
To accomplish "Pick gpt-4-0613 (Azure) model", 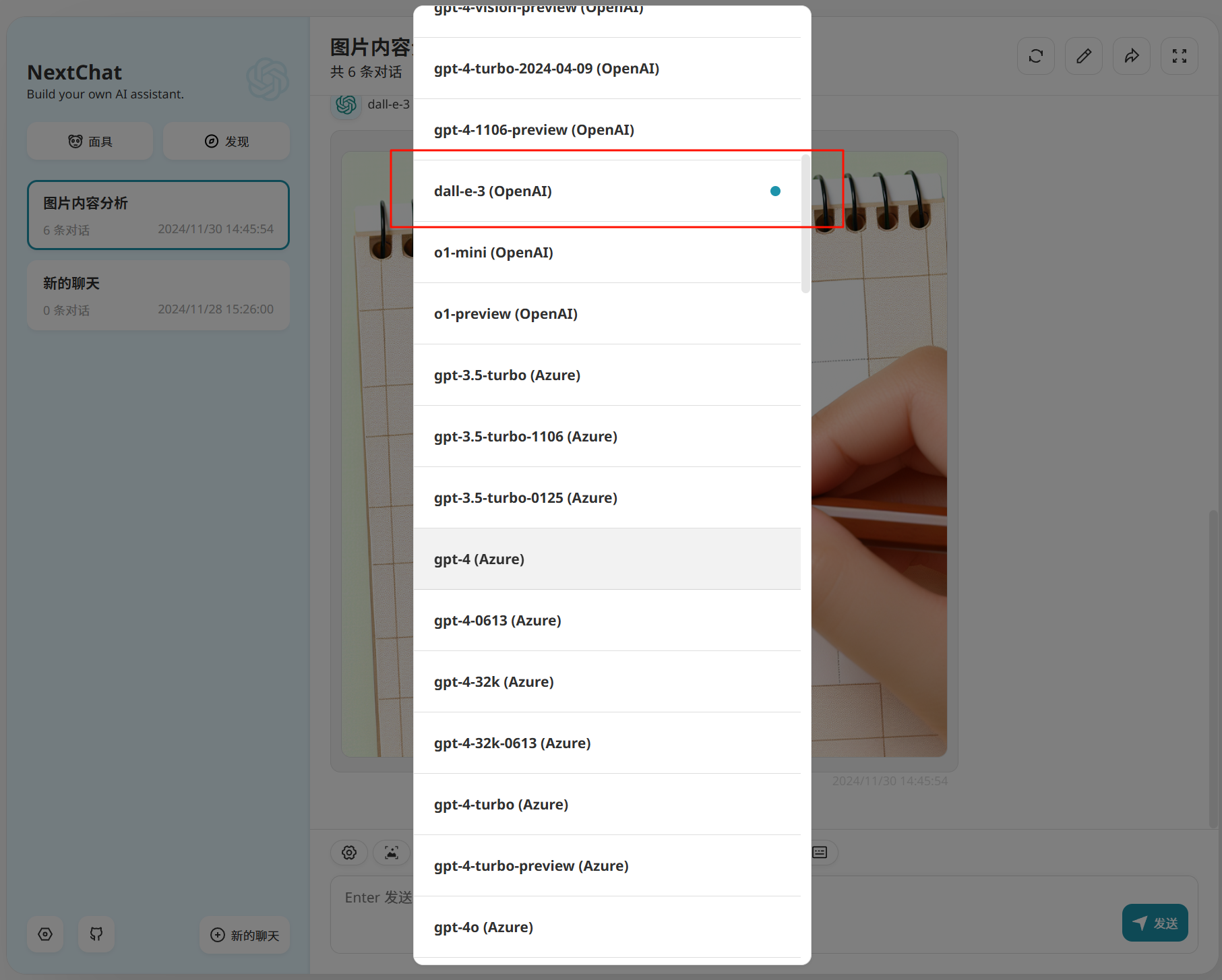I will 607,621.
